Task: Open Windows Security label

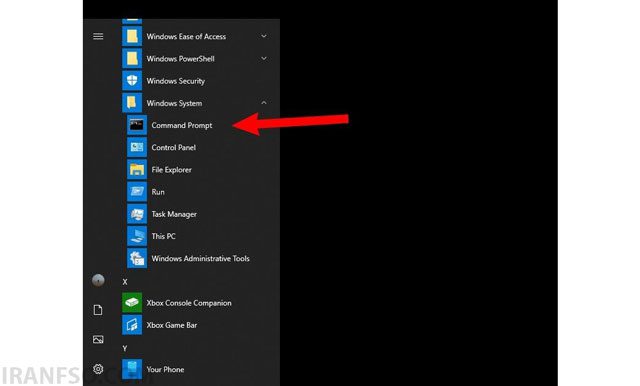Action: click(x=176, y=81)
